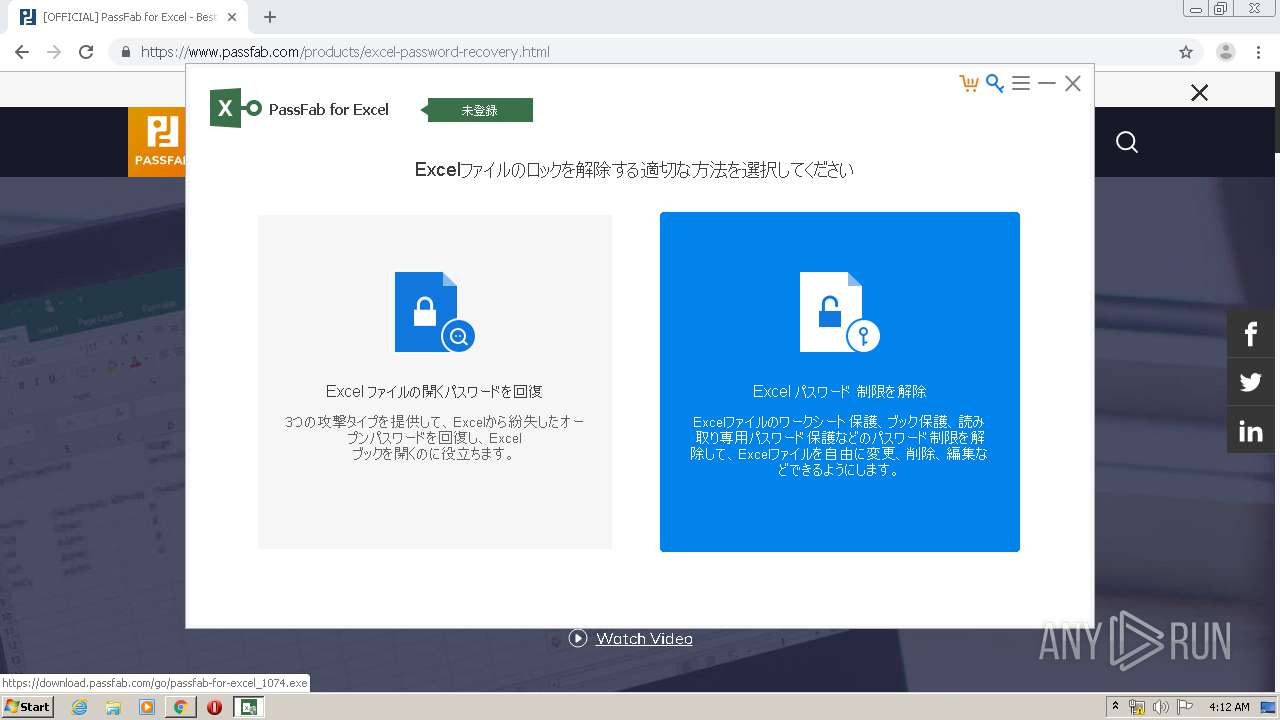Open the red Opera taskbar icon
This screenshot has height=720, width=1280.
pos(214,707)
